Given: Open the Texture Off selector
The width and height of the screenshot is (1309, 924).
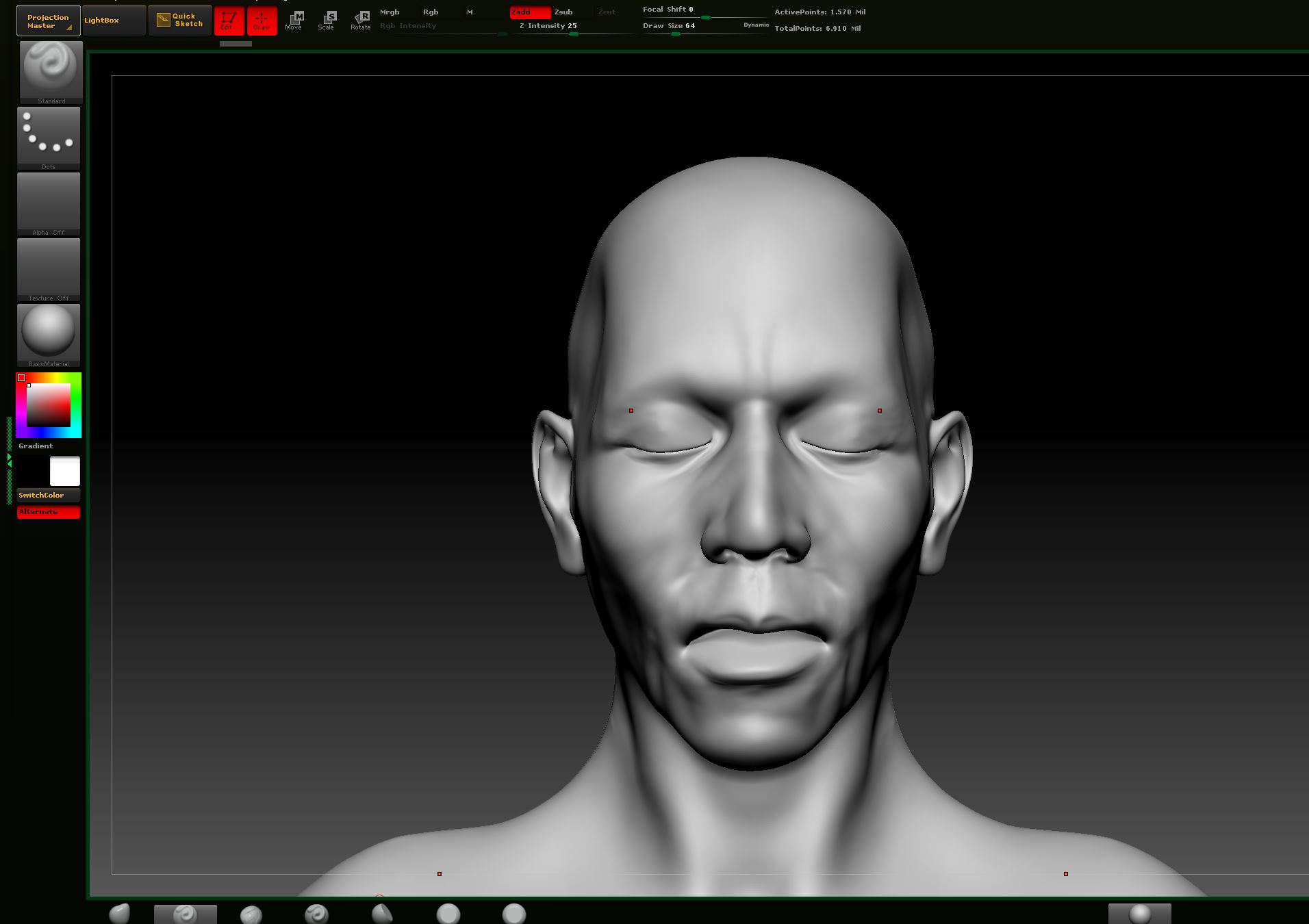Looking at the screenshot, I should (x=49, y=269).
